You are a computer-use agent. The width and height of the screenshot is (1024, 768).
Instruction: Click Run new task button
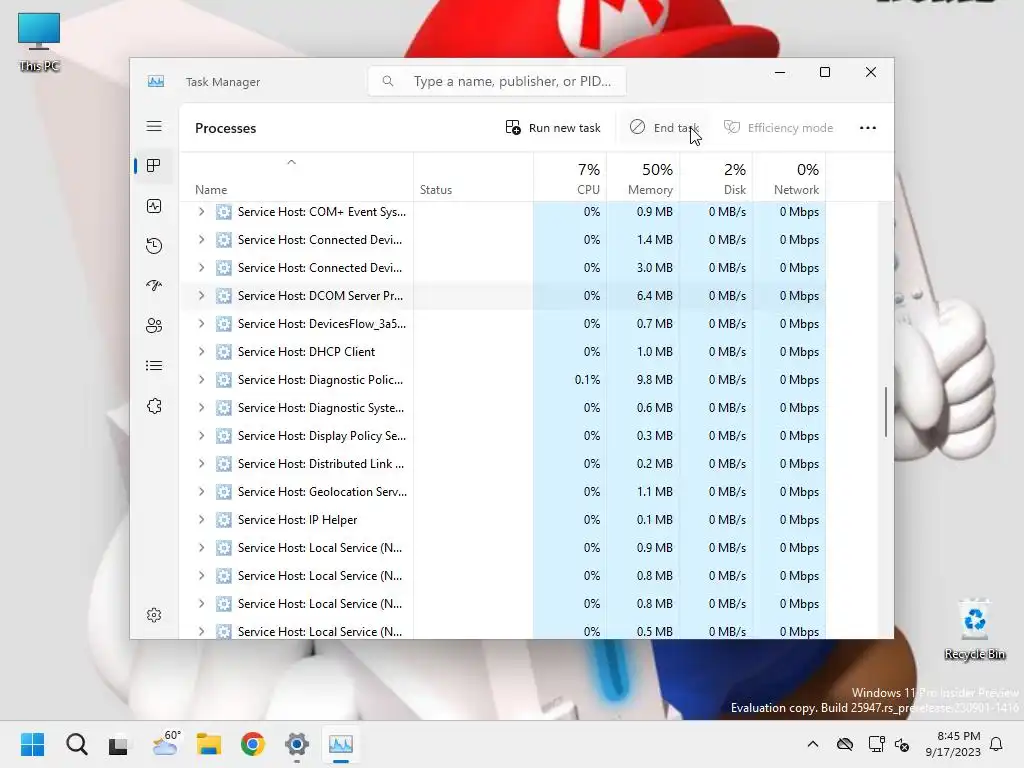[x=553, y=128]
